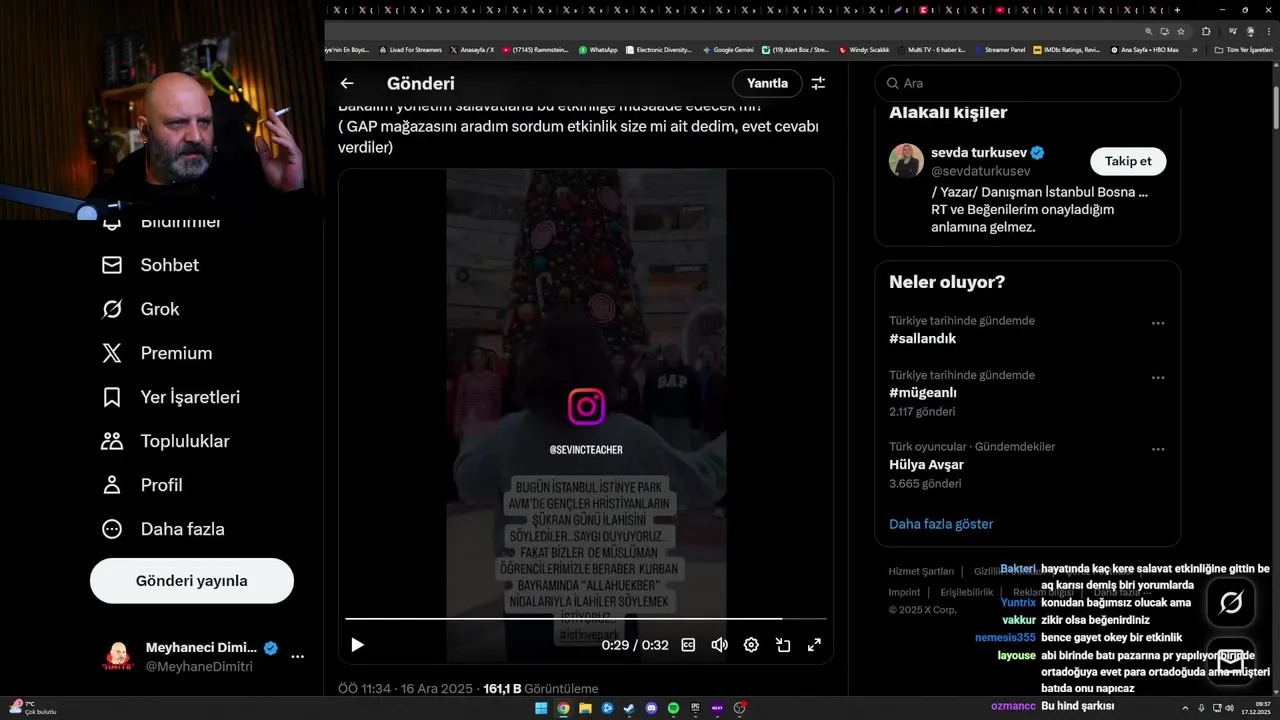Open Chrome from taskbar

pyautogui.click(x=563, y=708)
